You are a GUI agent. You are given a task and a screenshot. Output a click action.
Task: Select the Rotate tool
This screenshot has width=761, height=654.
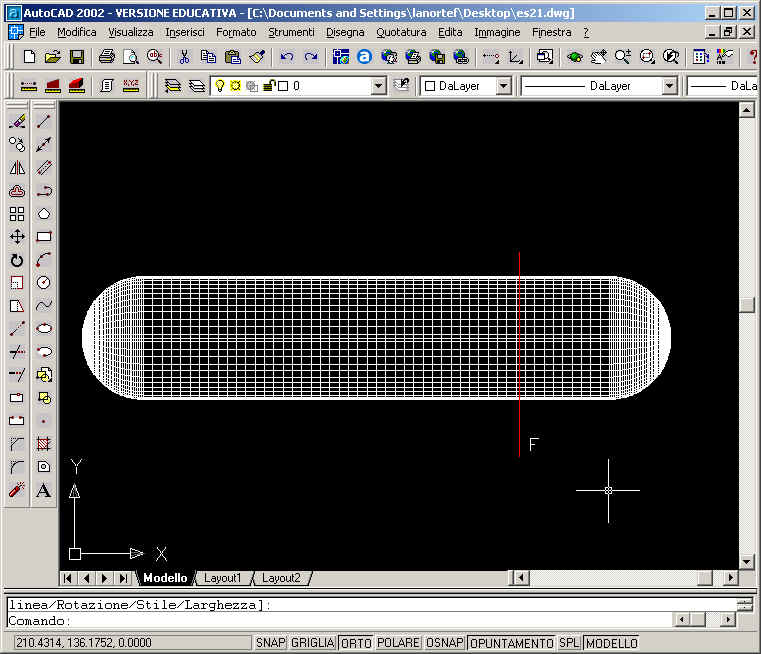(17, 260)
